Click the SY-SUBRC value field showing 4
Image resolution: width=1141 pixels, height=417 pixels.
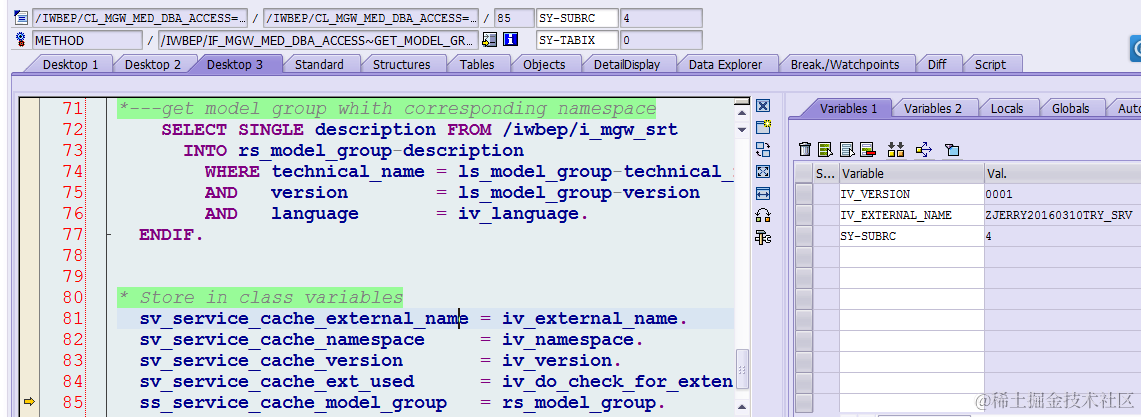661,17
